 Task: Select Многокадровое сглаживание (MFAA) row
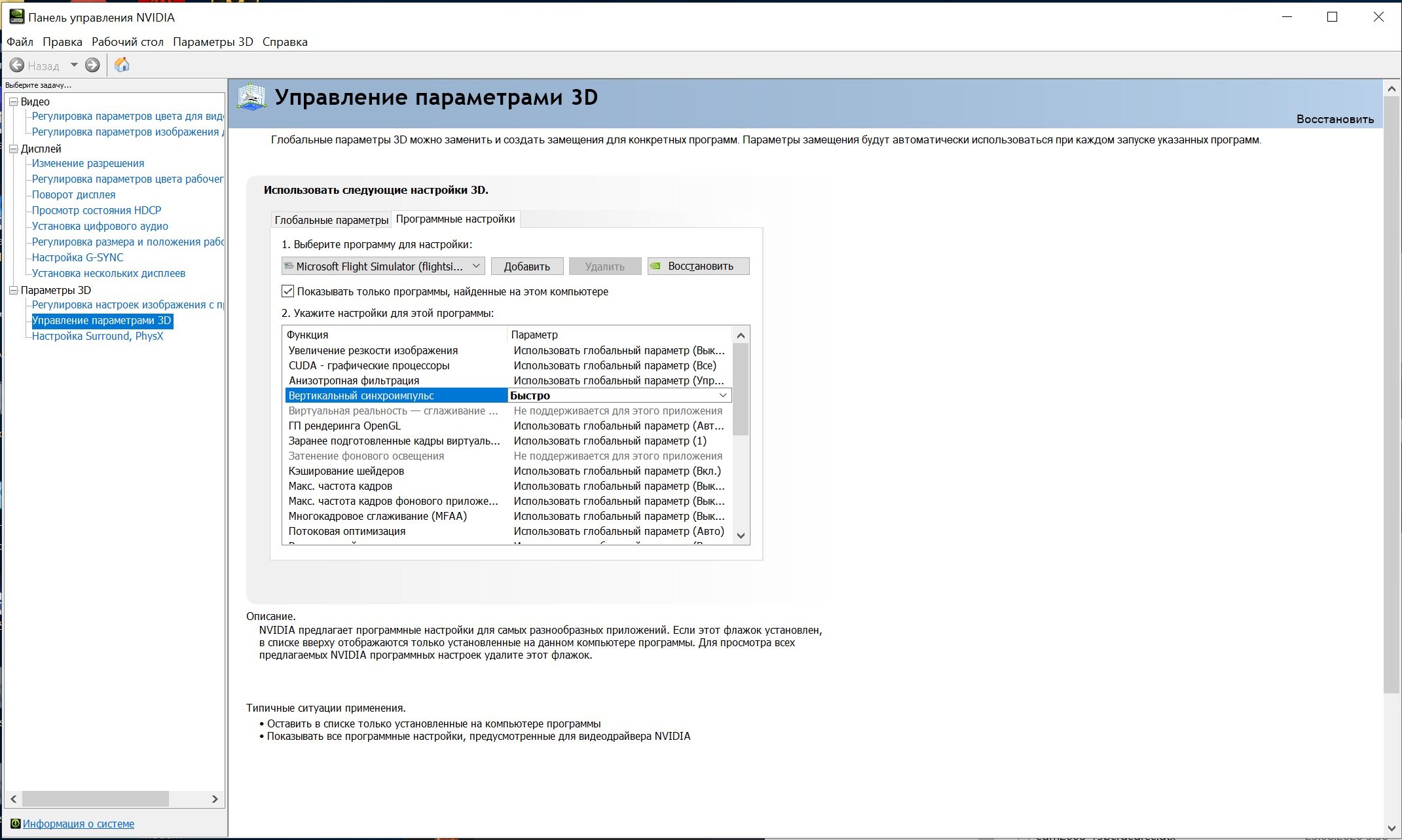click(x=508, y=516)
